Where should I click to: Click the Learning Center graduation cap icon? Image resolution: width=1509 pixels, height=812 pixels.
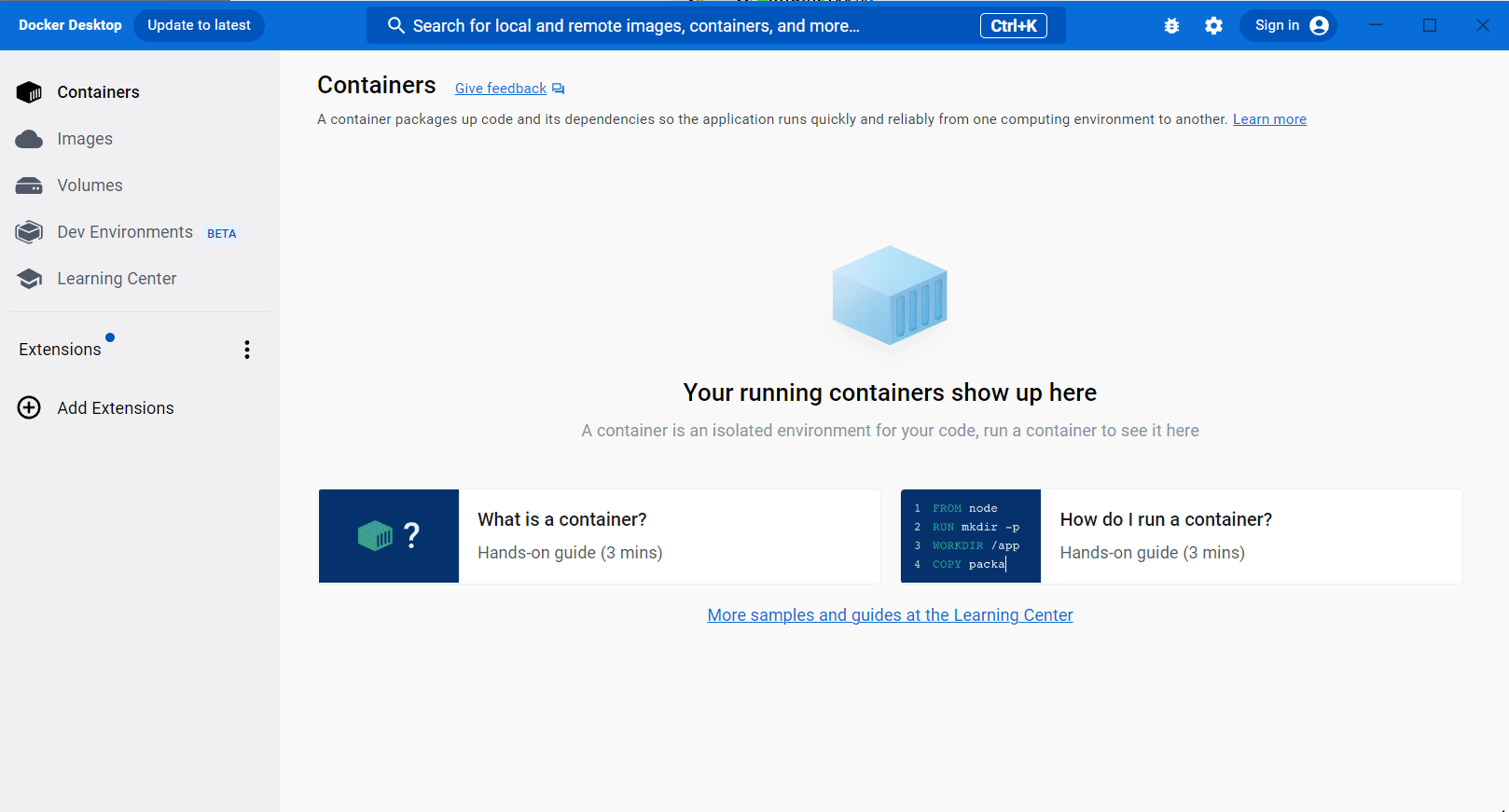[29, 279]
